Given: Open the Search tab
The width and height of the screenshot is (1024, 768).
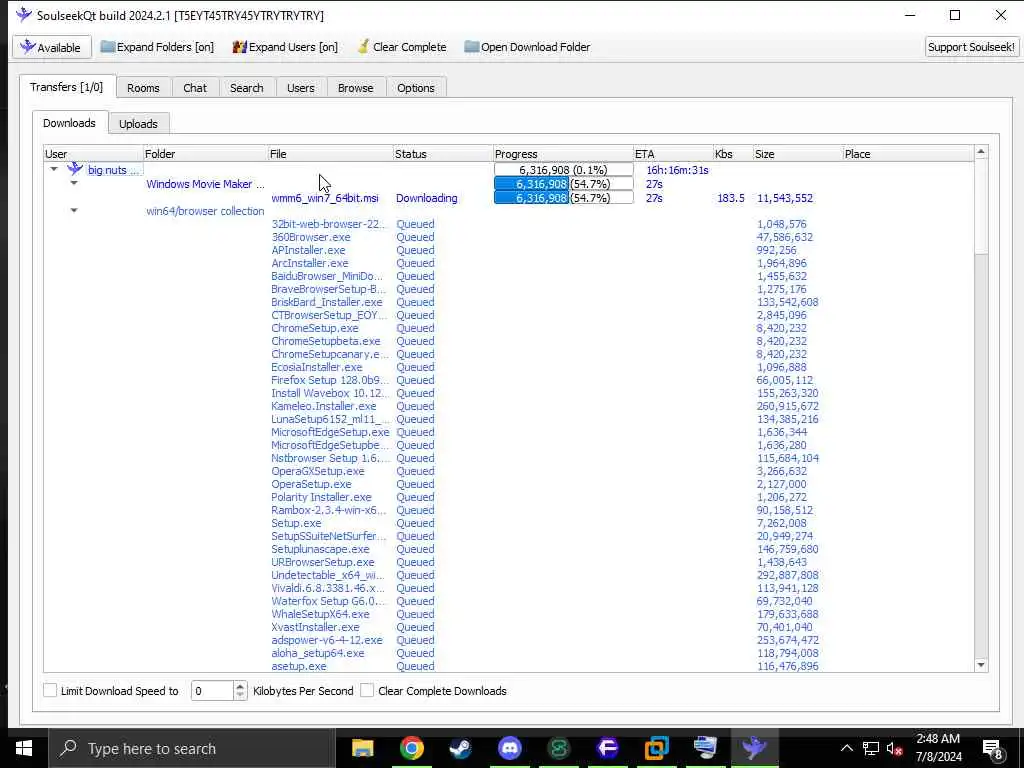Looking at the screenshot, I should point(246,88).
